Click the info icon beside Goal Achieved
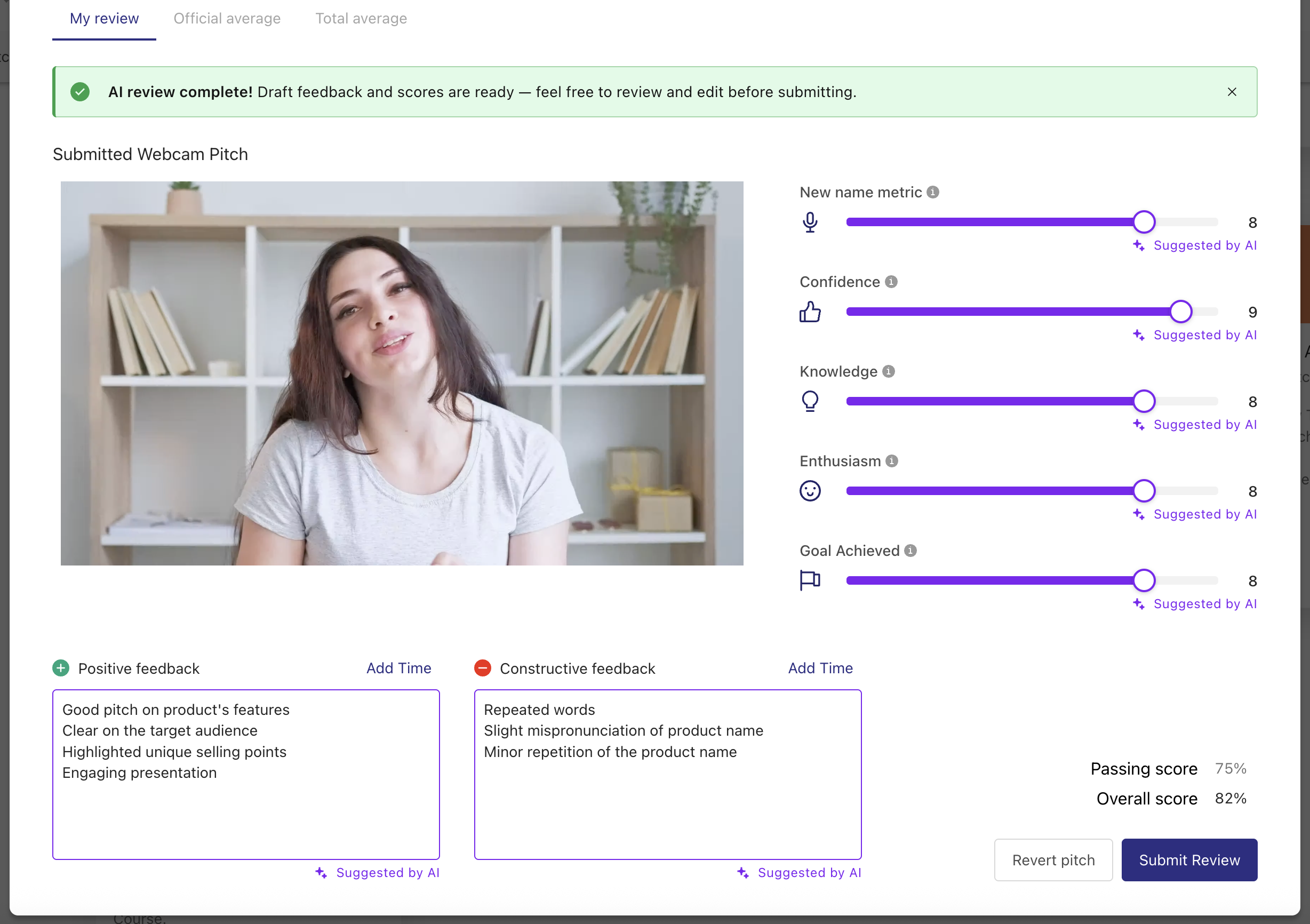The width and height of the screenshot is (1310, 924). coord(910,551)
